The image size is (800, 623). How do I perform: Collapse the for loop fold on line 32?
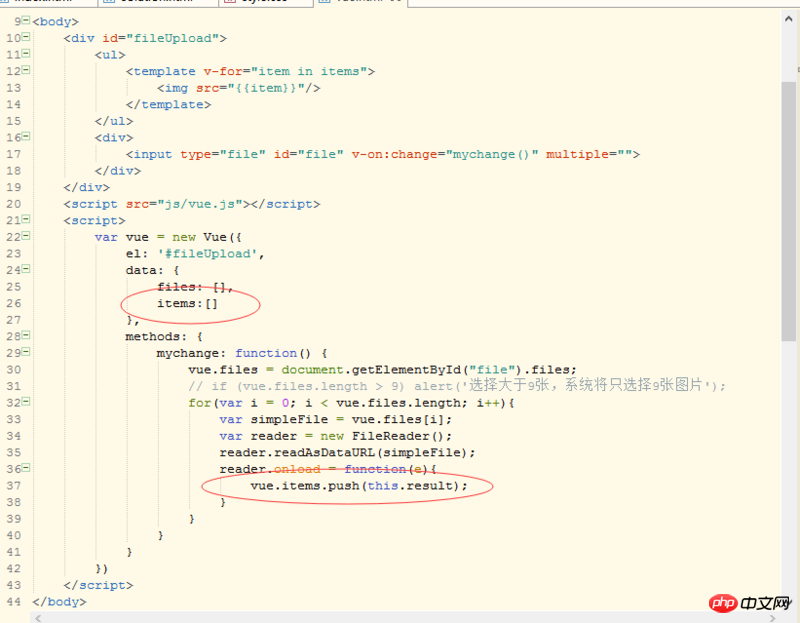26,402
